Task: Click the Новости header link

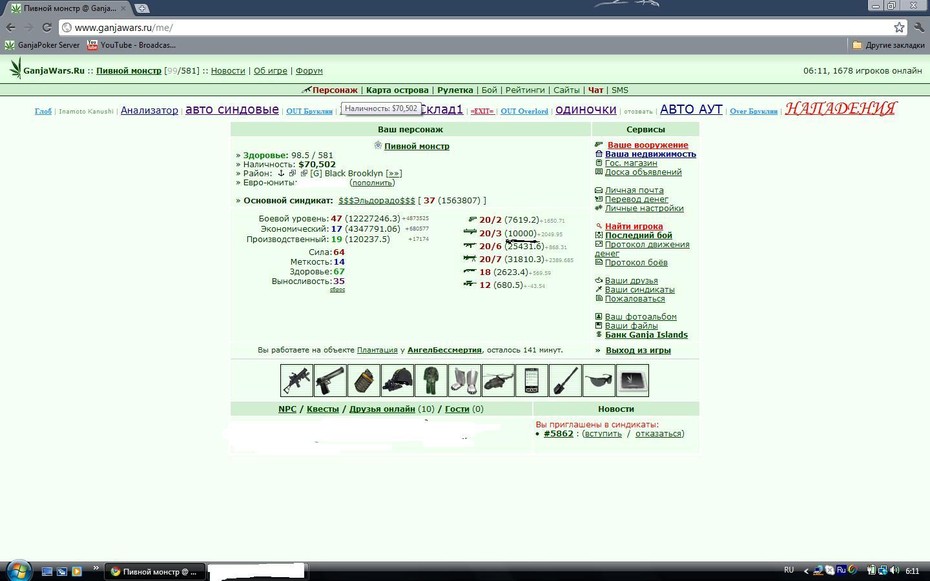Action: (228, 71)
